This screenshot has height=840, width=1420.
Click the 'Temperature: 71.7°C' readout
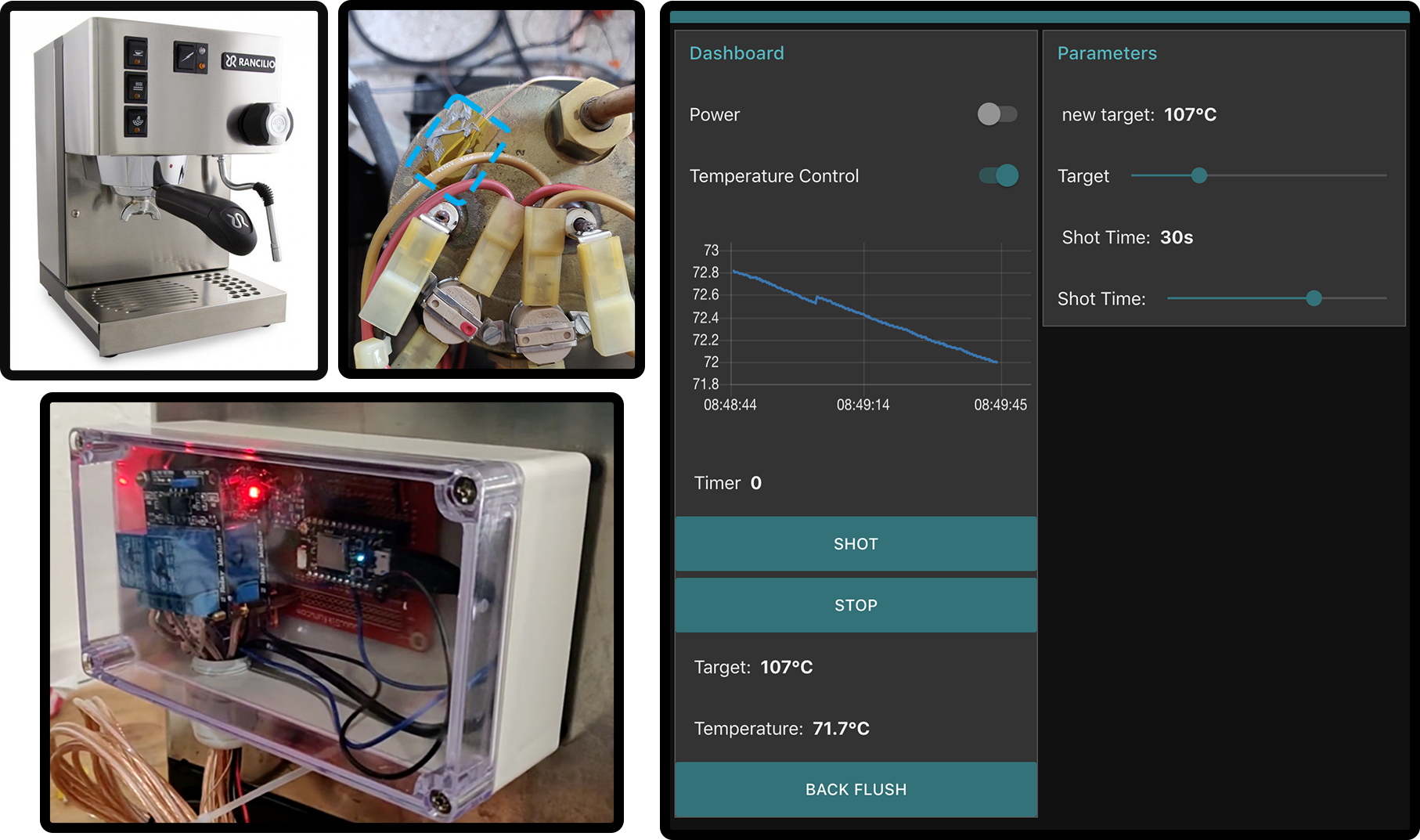tap(781, 728)
